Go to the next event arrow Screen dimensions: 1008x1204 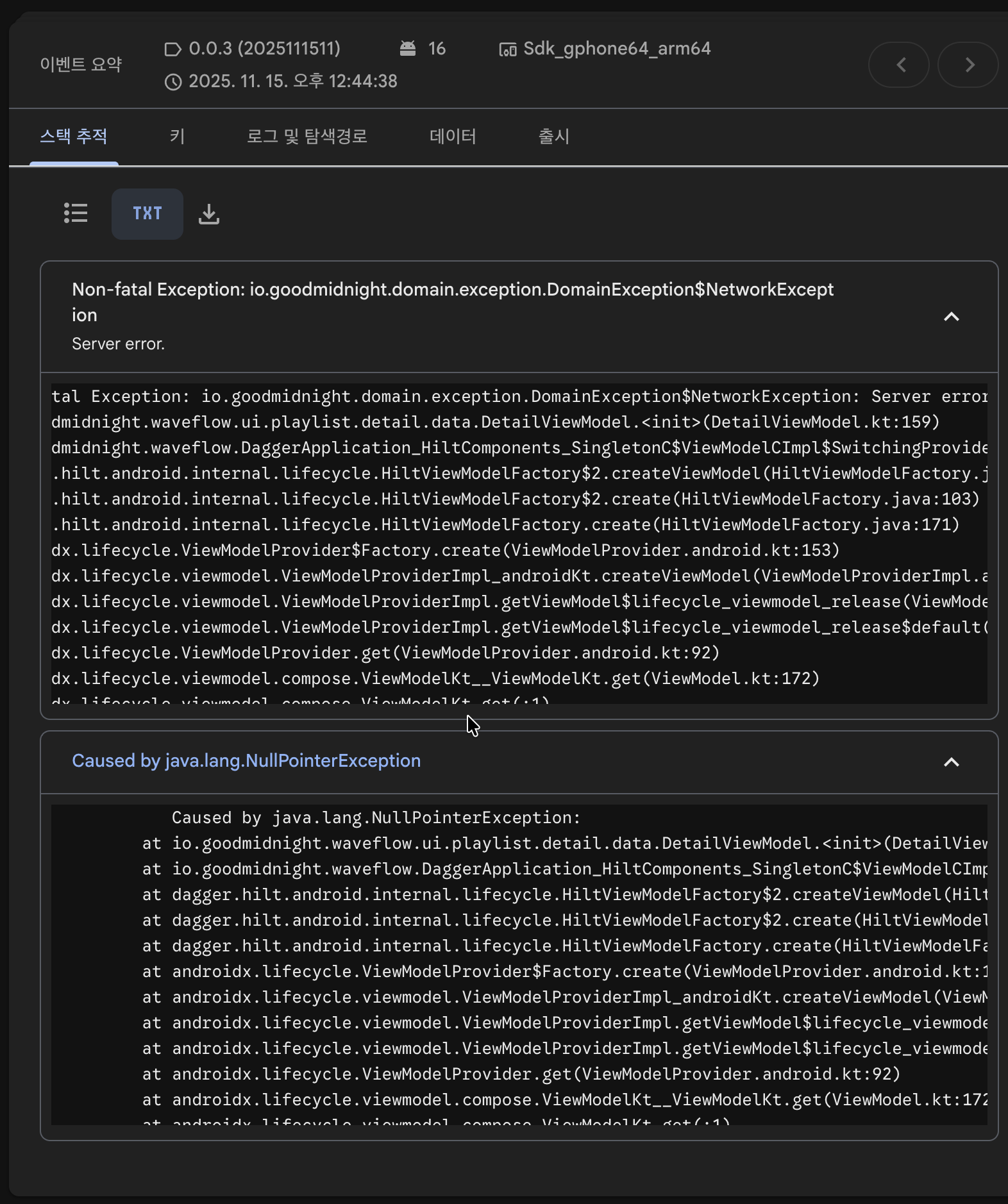(968, 65)
